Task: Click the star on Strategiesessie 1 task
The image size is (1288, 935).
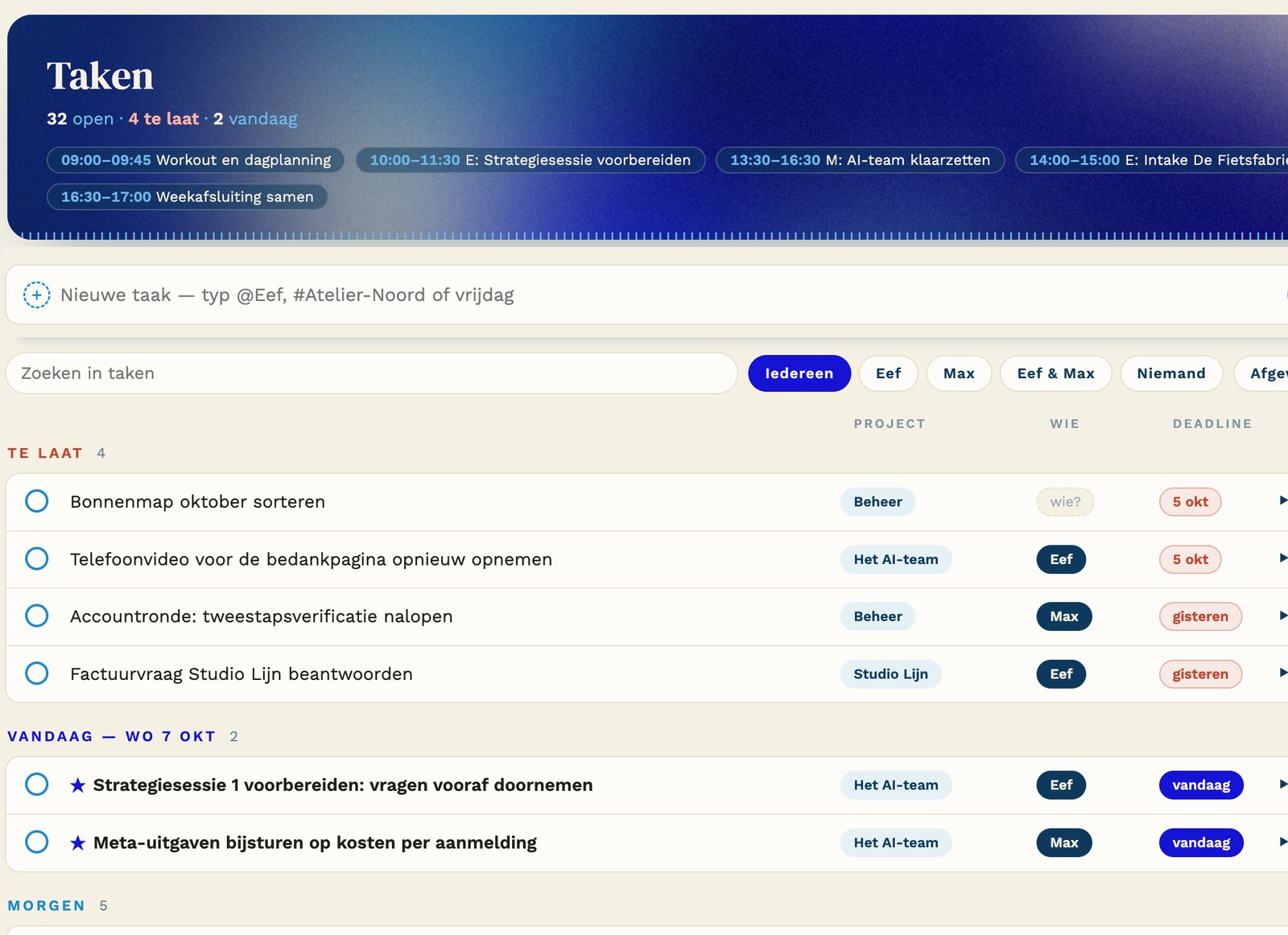Action: (77, 785)
